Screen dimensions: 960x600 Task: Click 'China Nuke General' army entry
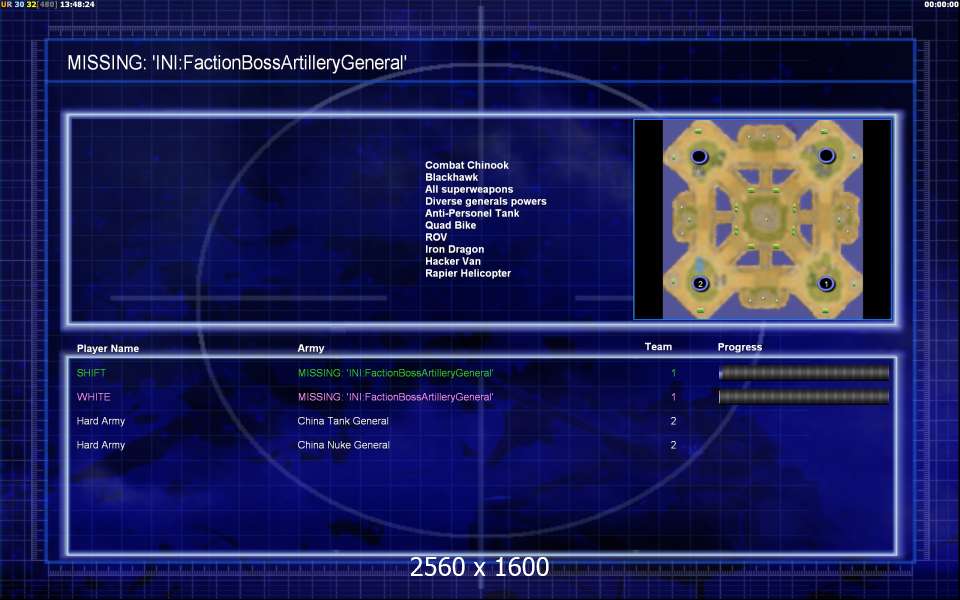click(x=343, y=445)
